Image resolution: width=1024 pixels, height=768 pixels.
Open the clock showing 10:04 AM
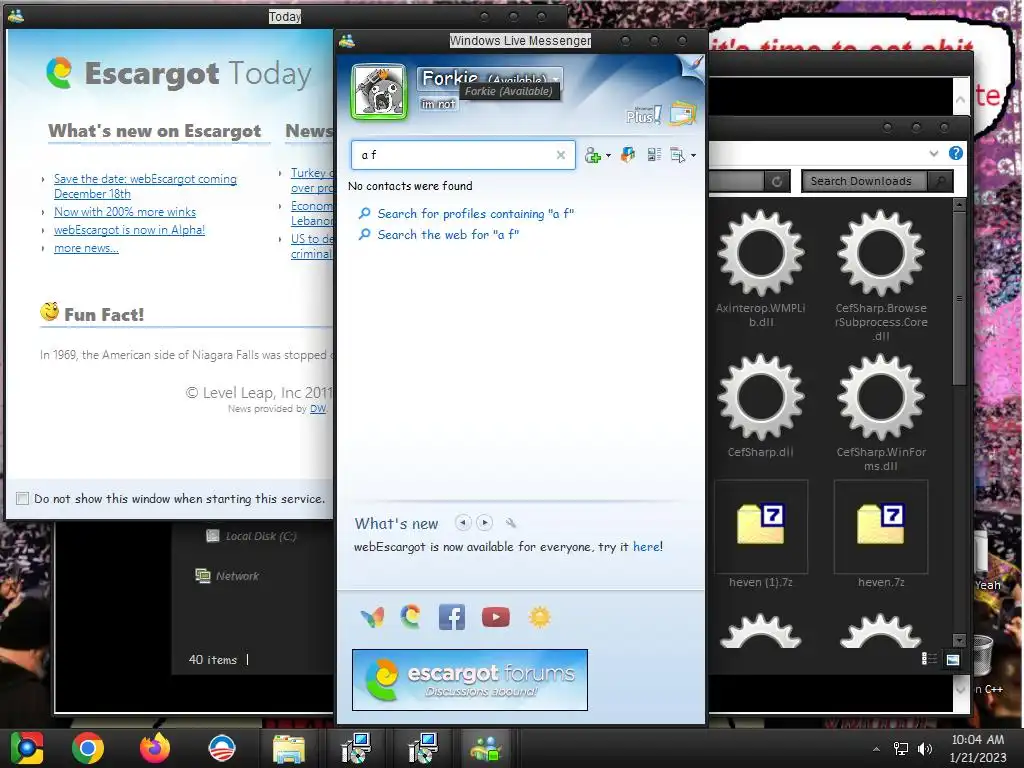click(x=978, y=748)
